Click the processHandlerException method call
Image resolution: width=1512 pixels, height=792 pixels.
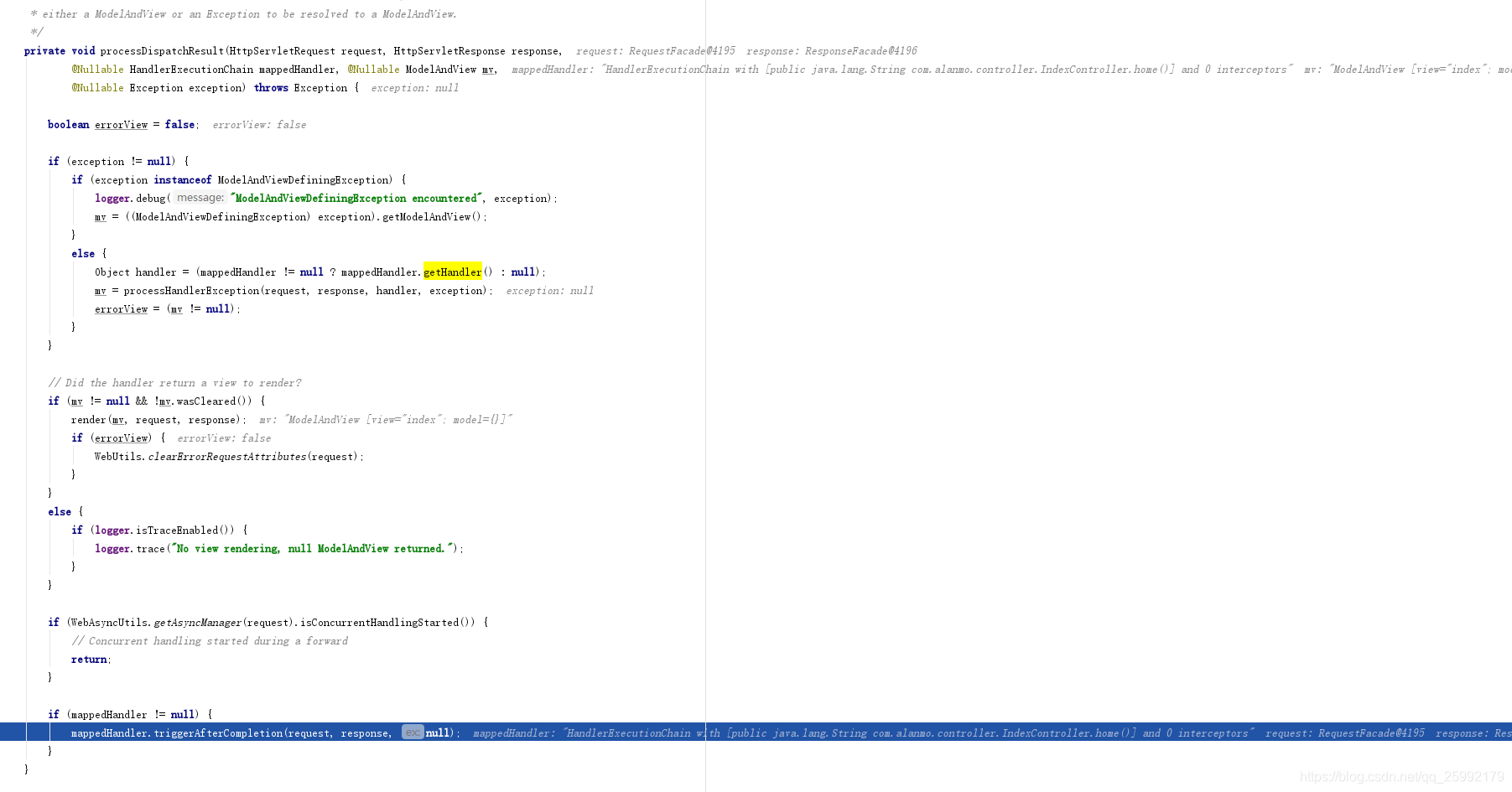(x=191, y=291)
